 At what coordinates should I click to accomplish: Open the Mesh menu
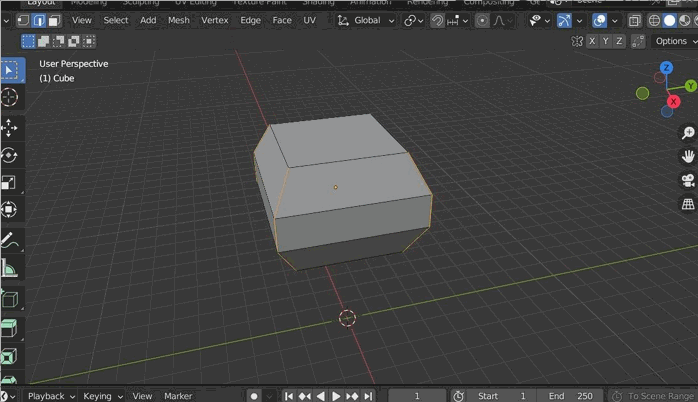point(178,20)
